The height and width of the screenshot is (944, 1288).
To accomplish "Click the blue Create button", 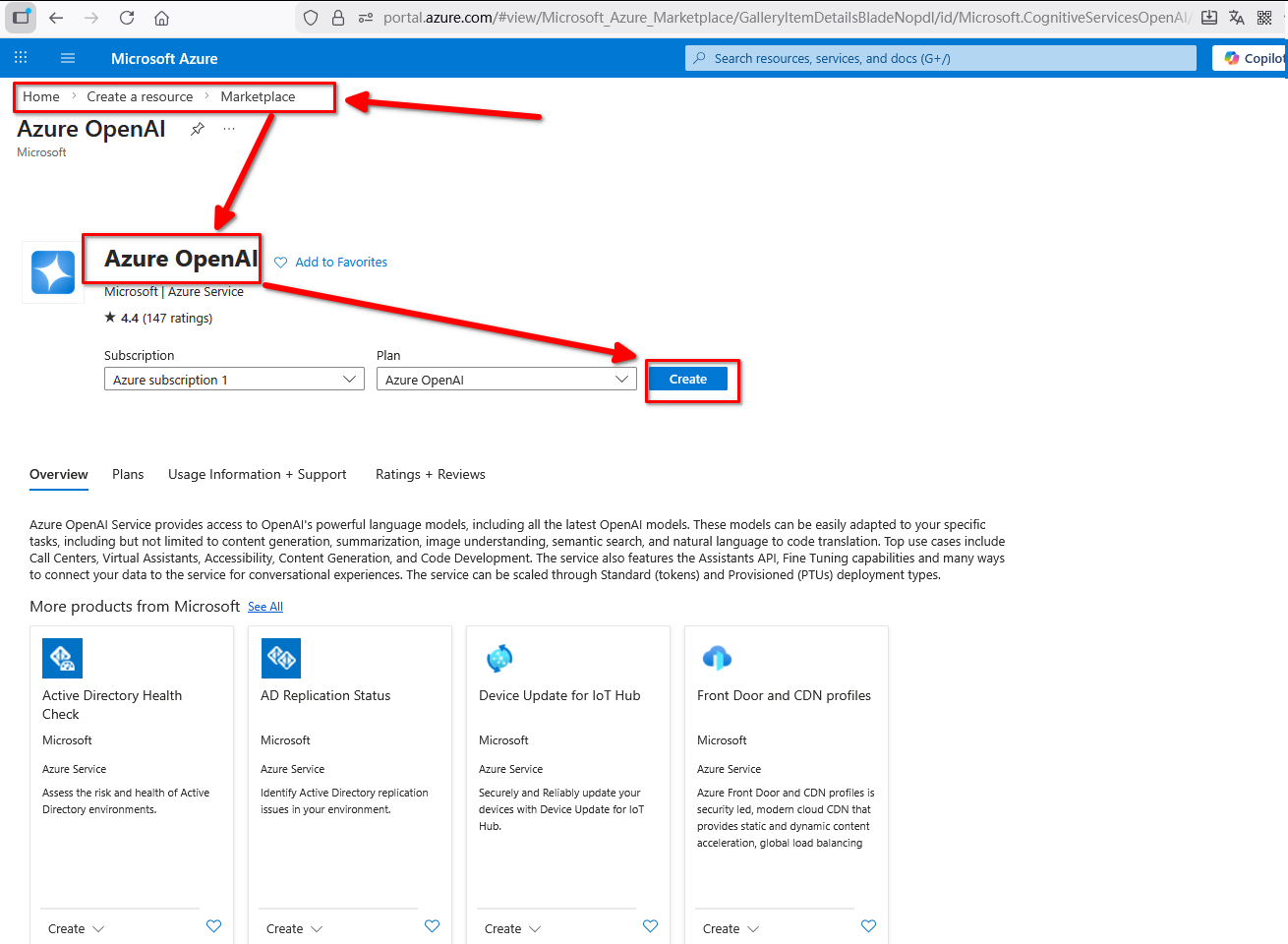I will (688, 380).
